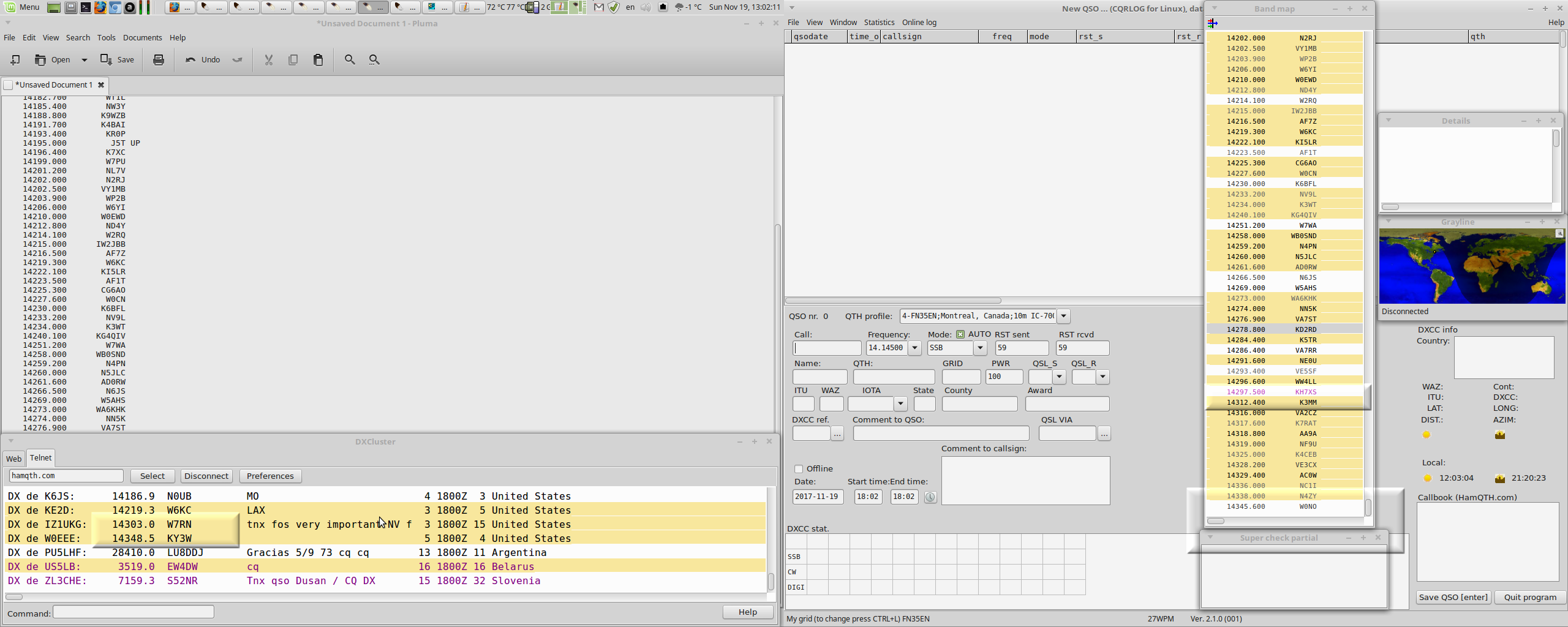Open Pluma's Documents menu
Viewport: 1568px width, 627px height.
tap(142, 37)
